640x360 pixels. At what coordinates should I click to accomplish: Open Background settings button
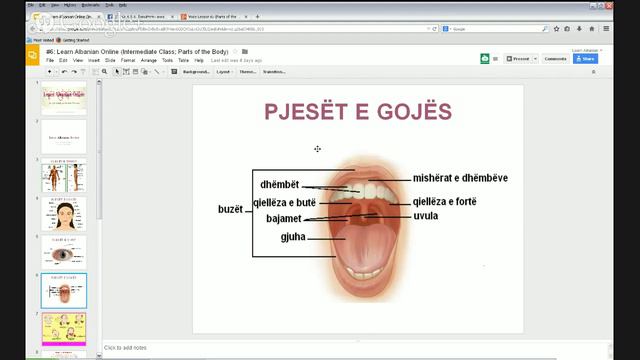click(196, 72)
